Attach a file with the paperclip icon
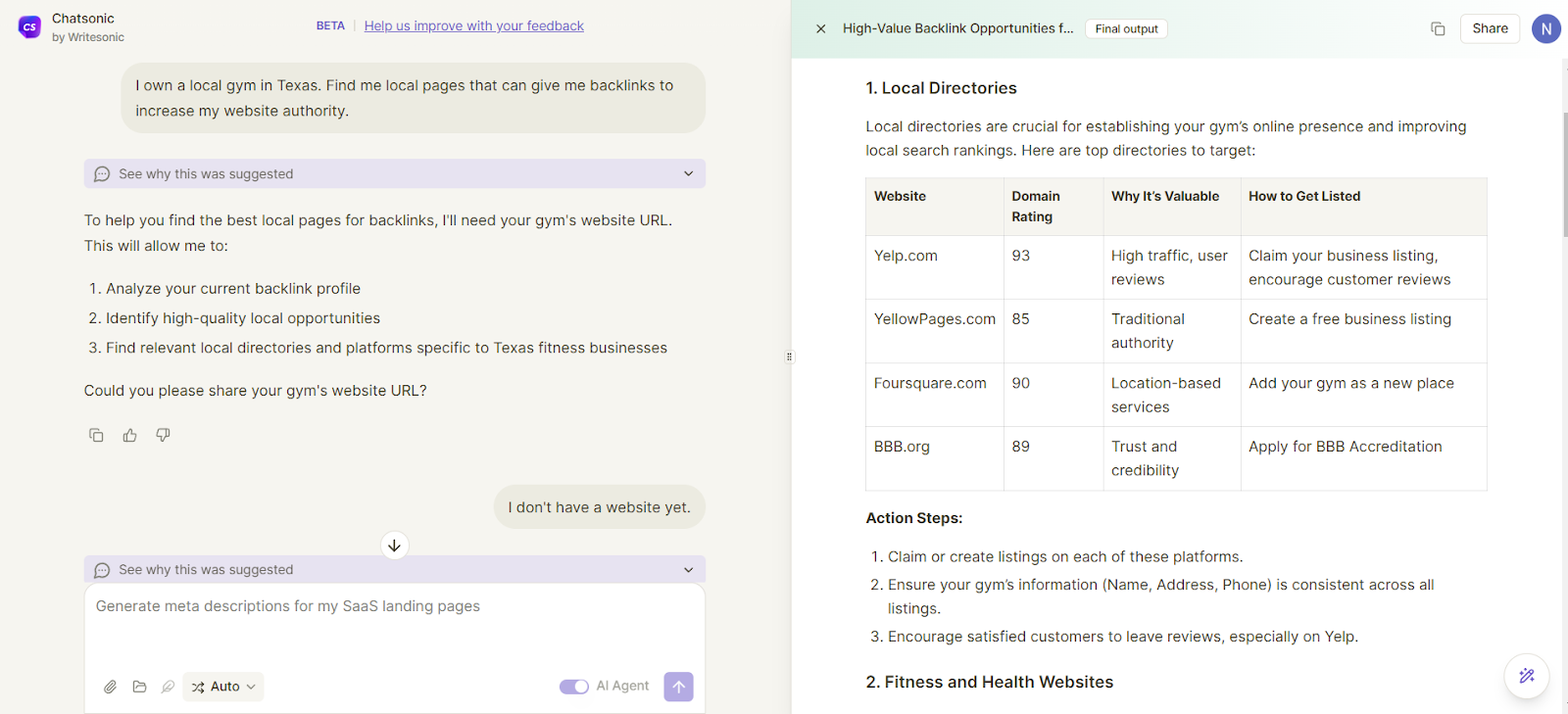This screenshot has width=1568, height=714. [111, 687]
